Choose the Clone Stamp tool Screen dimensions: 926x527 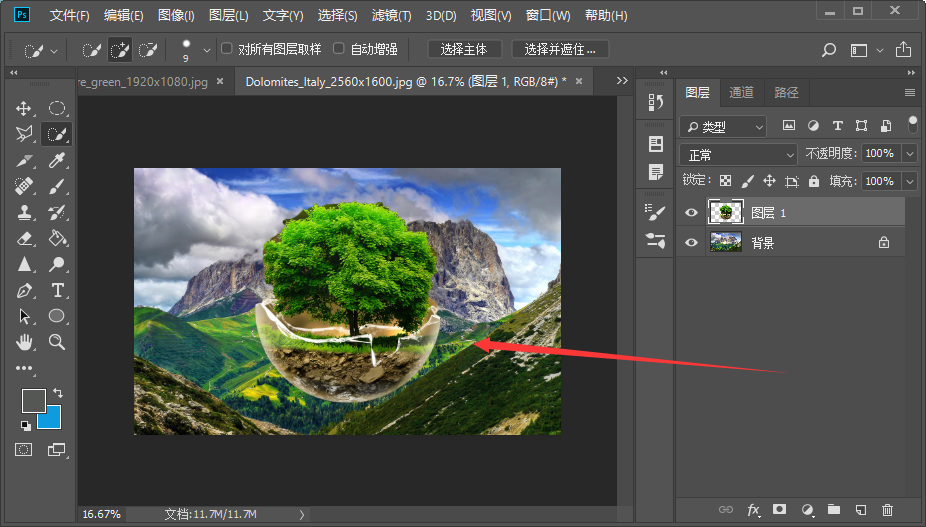(24, 212)
